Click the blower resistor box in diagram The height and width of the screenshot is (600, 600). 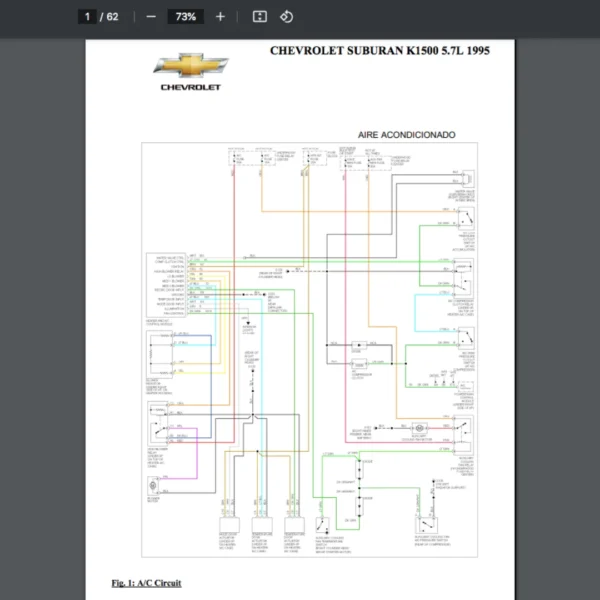[x=159, y=353]
